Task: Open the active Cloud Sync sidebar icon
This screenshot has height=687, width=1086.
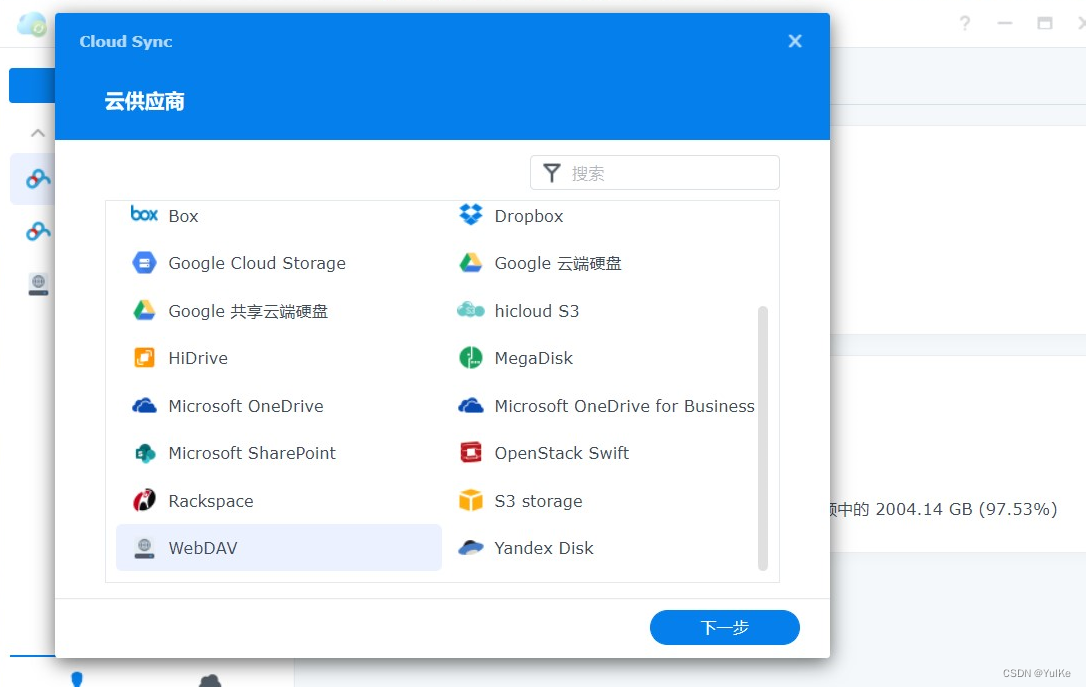Action: (x=37, y=178)
